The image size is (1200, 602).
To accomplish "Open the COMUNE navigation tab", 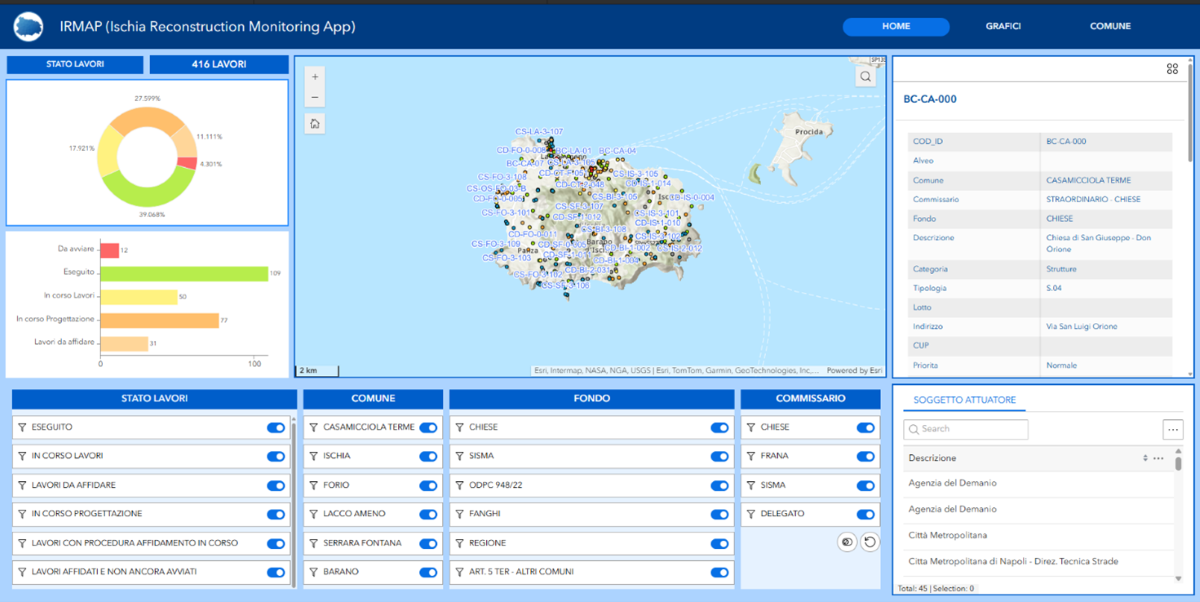I will [x=1110, y=26].
